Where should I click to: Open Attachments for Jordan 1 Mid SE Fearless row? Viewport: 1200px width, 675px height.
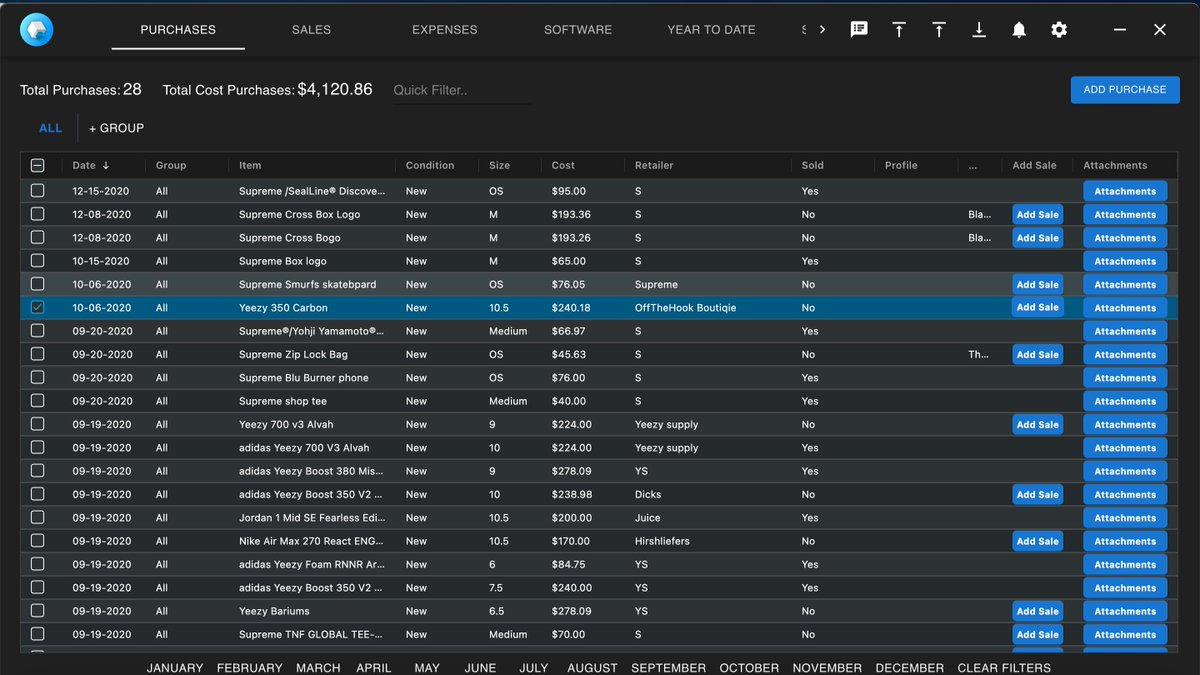tap(1125, 518)
